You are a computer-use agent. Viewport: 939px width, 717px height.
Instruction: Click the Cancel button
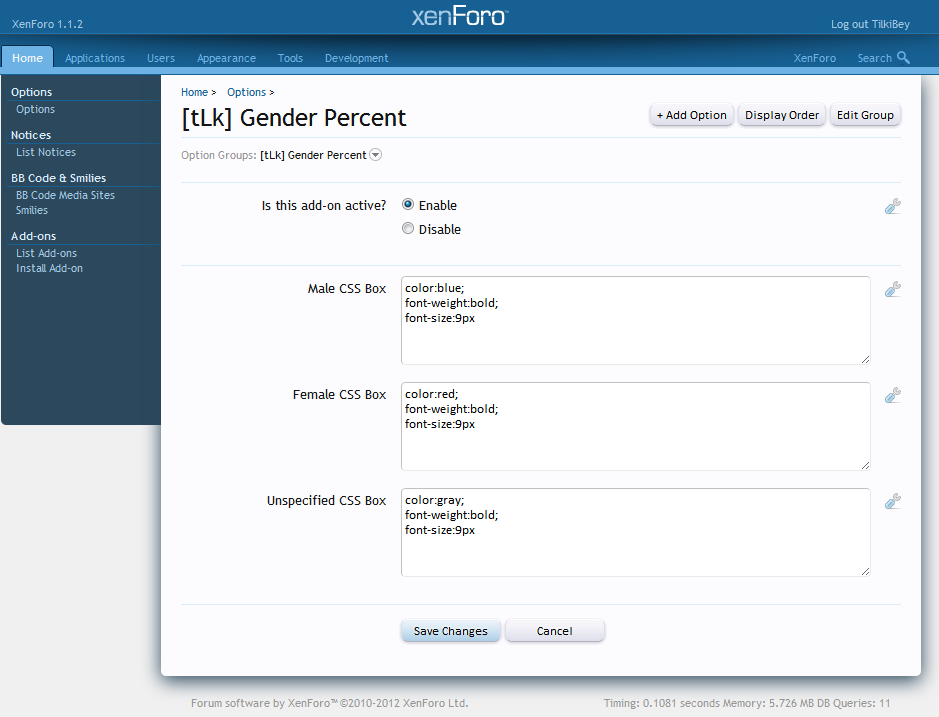coord(554,631)
